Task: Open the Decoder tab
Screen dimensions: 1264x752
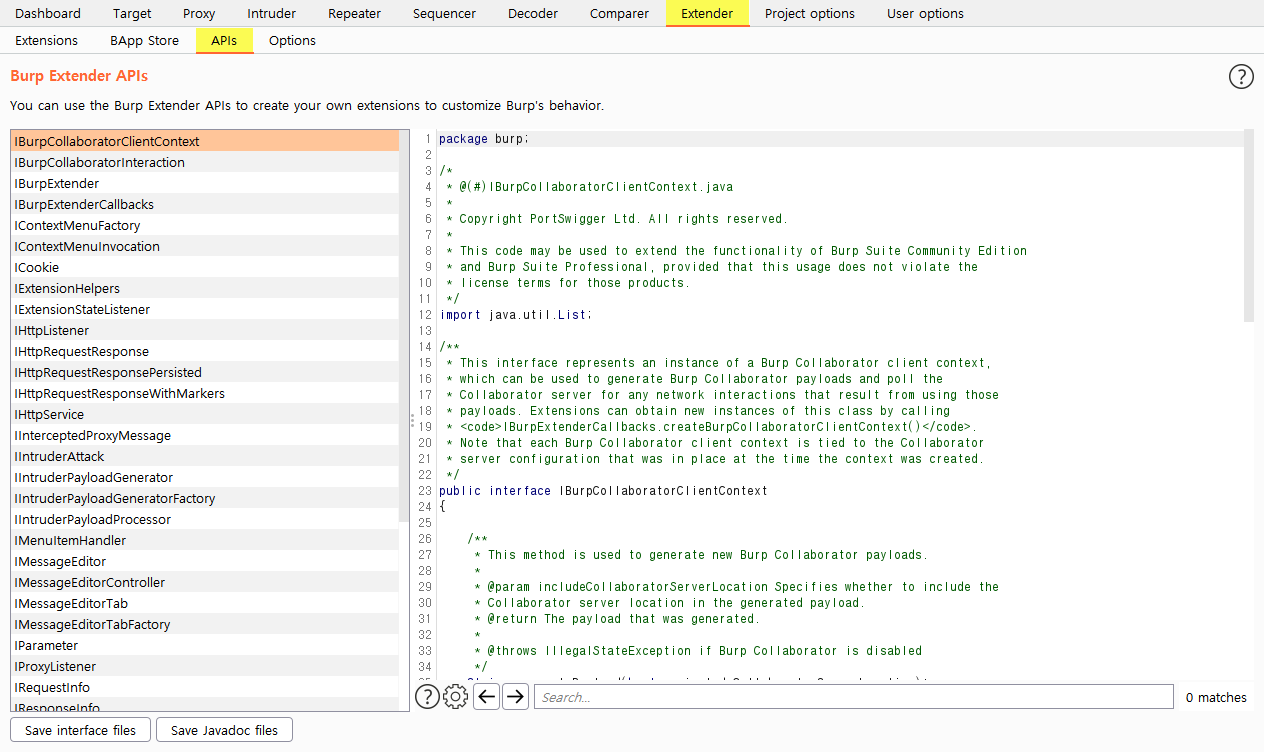Action: (x=533, y=13)
